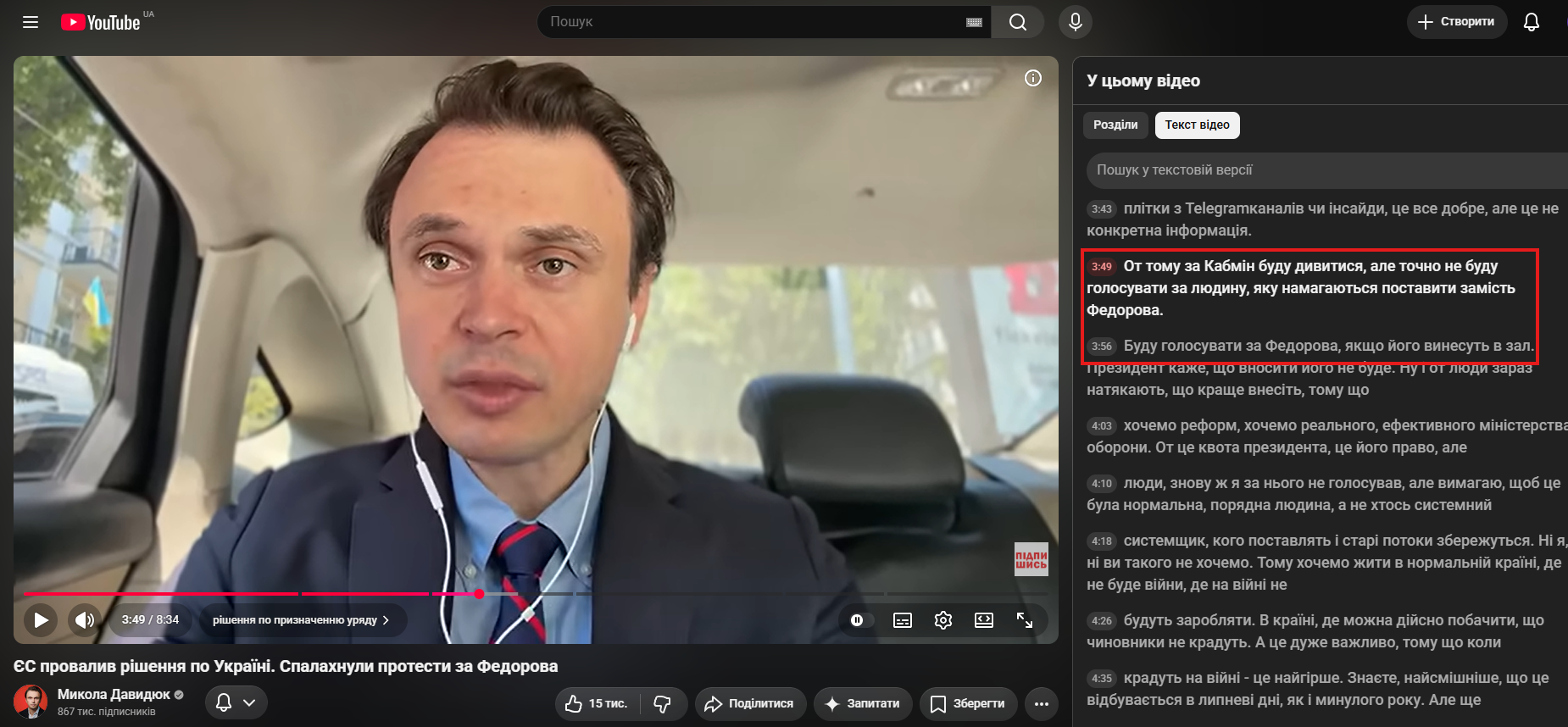The height and width of the screenshot is (727, 1568).
Task: Click the Запитати ask button
Action: pos(863,703)
